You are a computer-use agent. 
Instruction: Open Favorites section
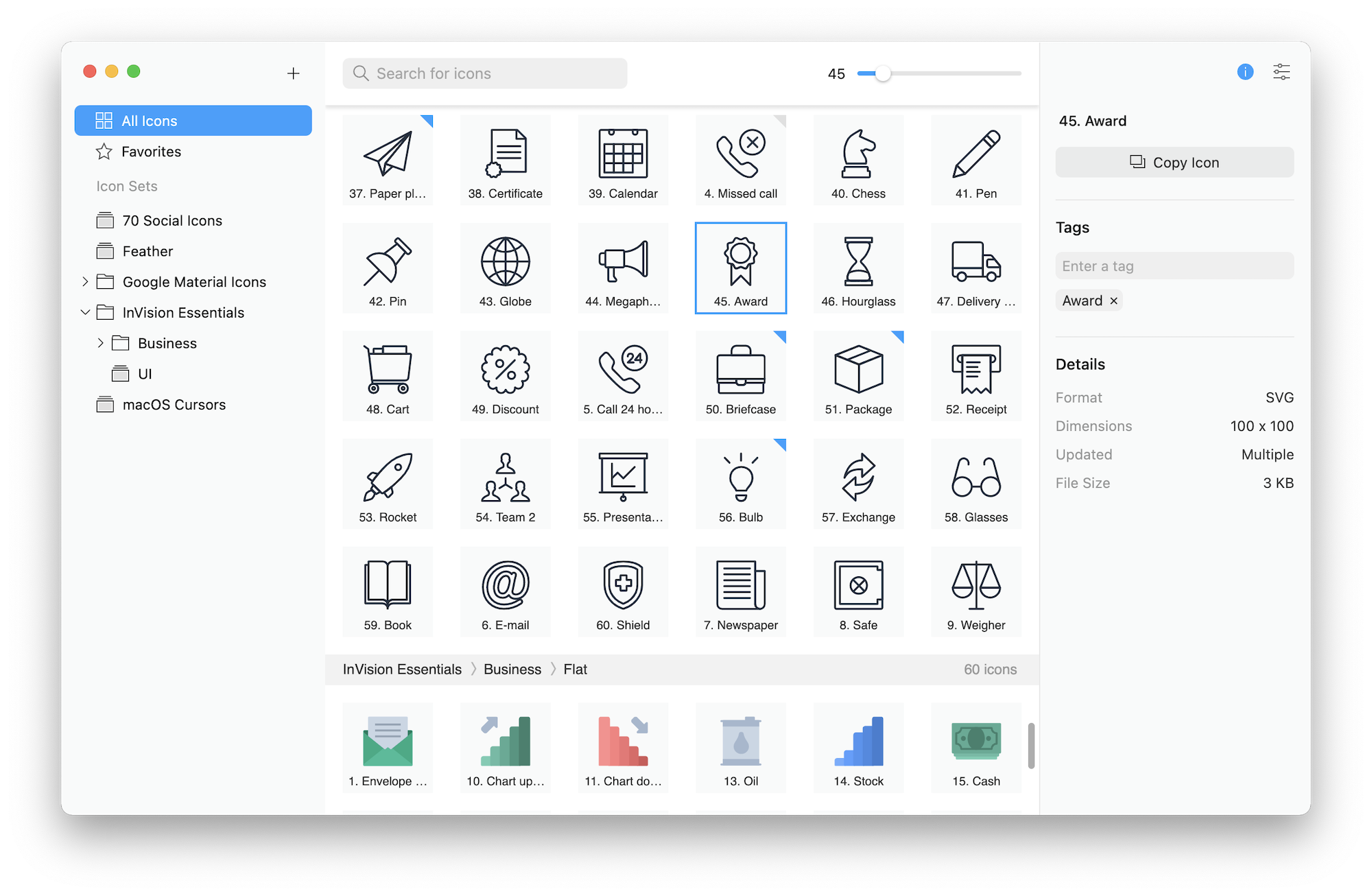tap(151, 152)
